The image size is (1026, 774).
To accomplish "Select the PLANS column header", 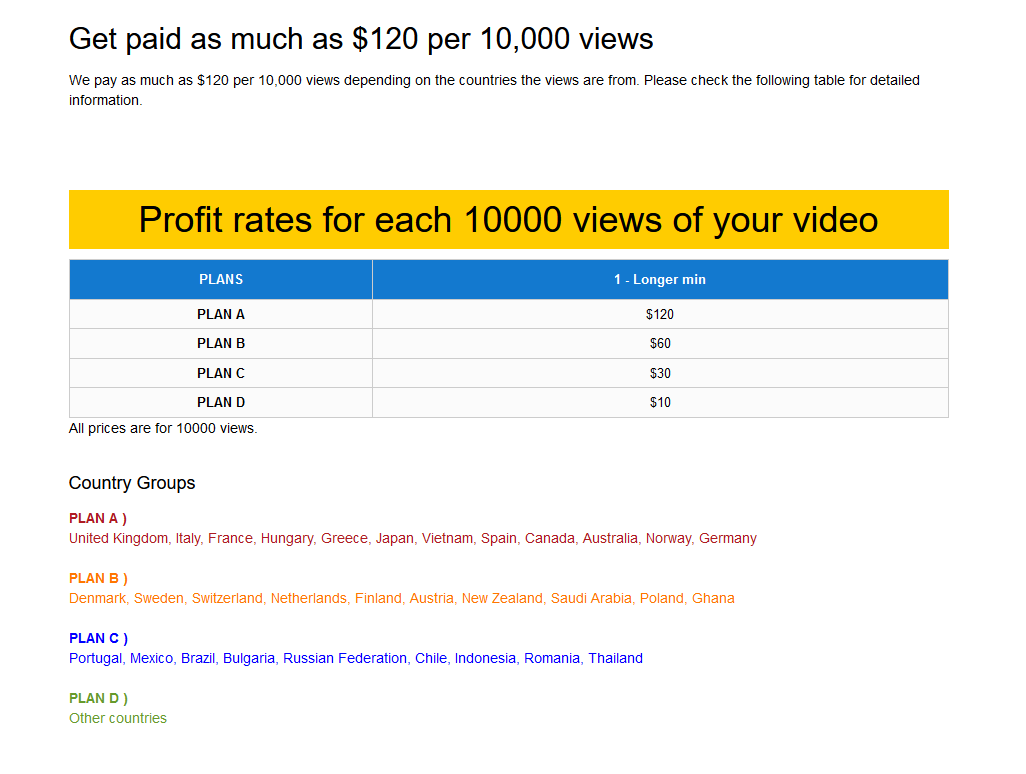I will [221, 280].
